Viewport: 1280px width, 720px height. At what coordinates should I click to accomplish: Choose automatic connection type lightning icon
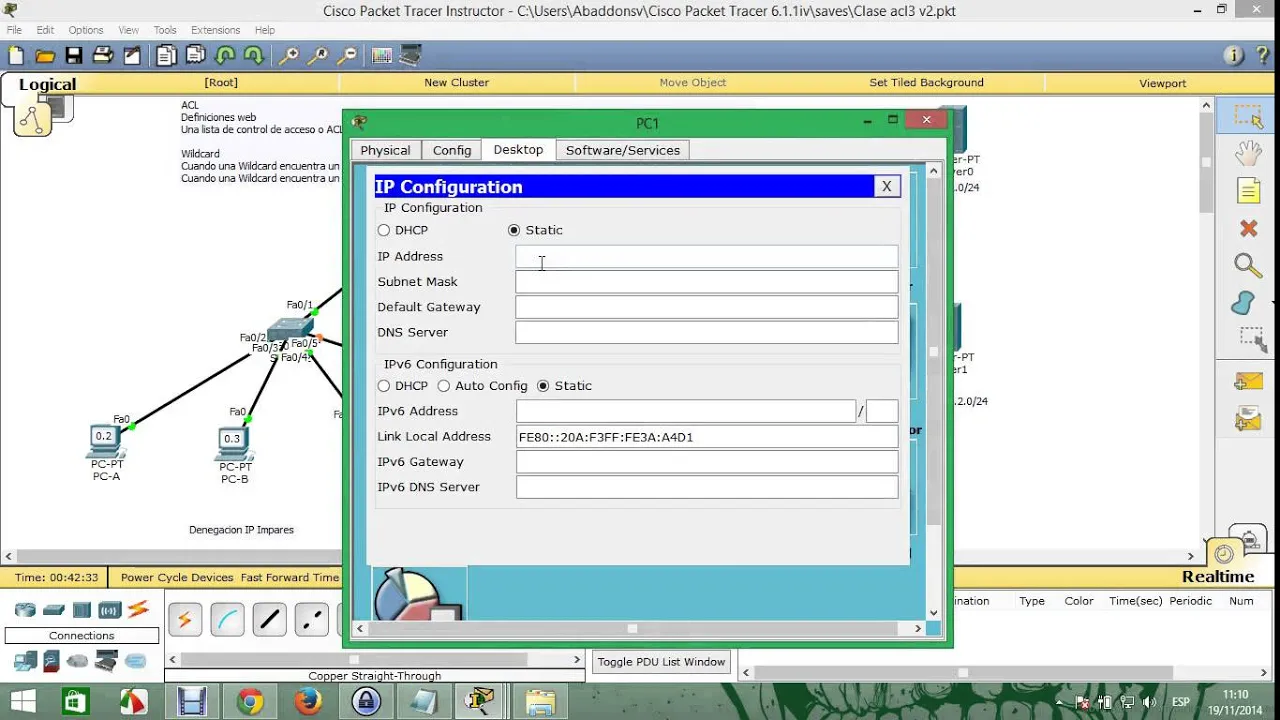coord(185,620)
